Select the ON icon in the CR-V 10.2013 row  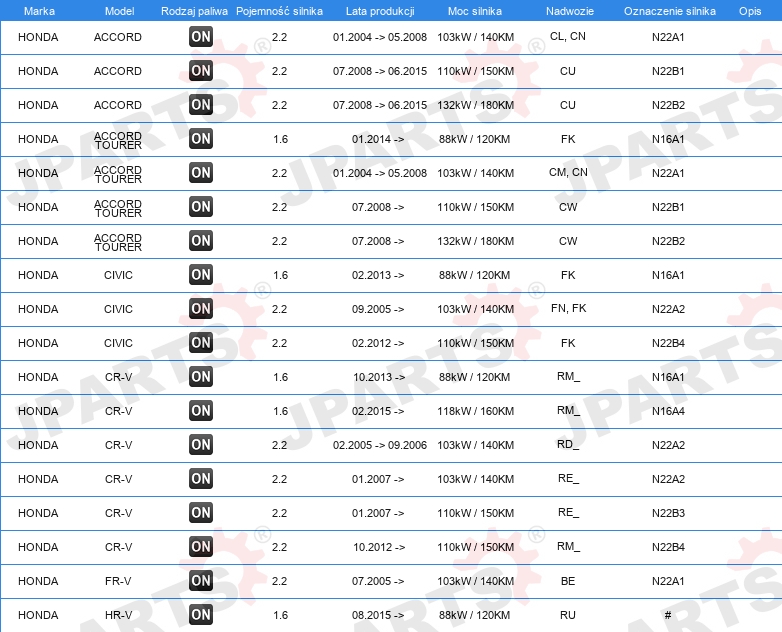coord(201,377)
